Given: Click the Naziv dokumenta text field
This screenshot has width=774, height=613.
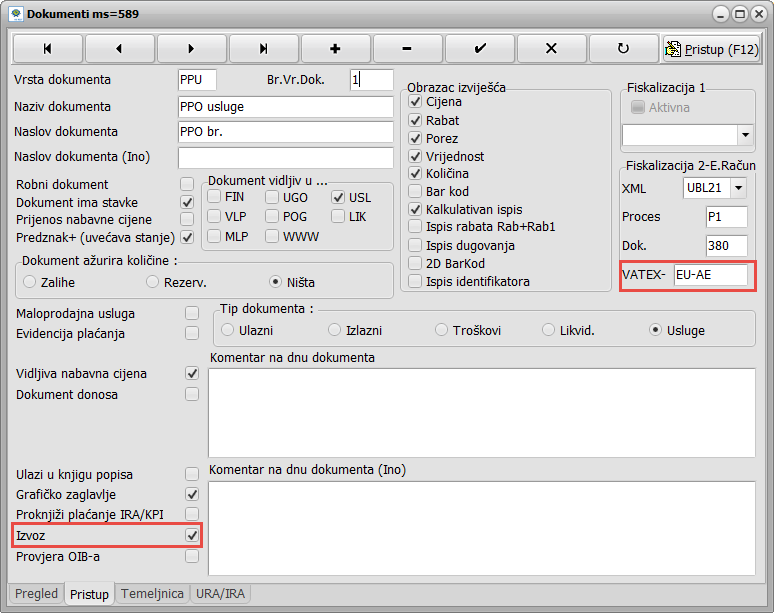Looking at the screenshot, I should 285,107.
